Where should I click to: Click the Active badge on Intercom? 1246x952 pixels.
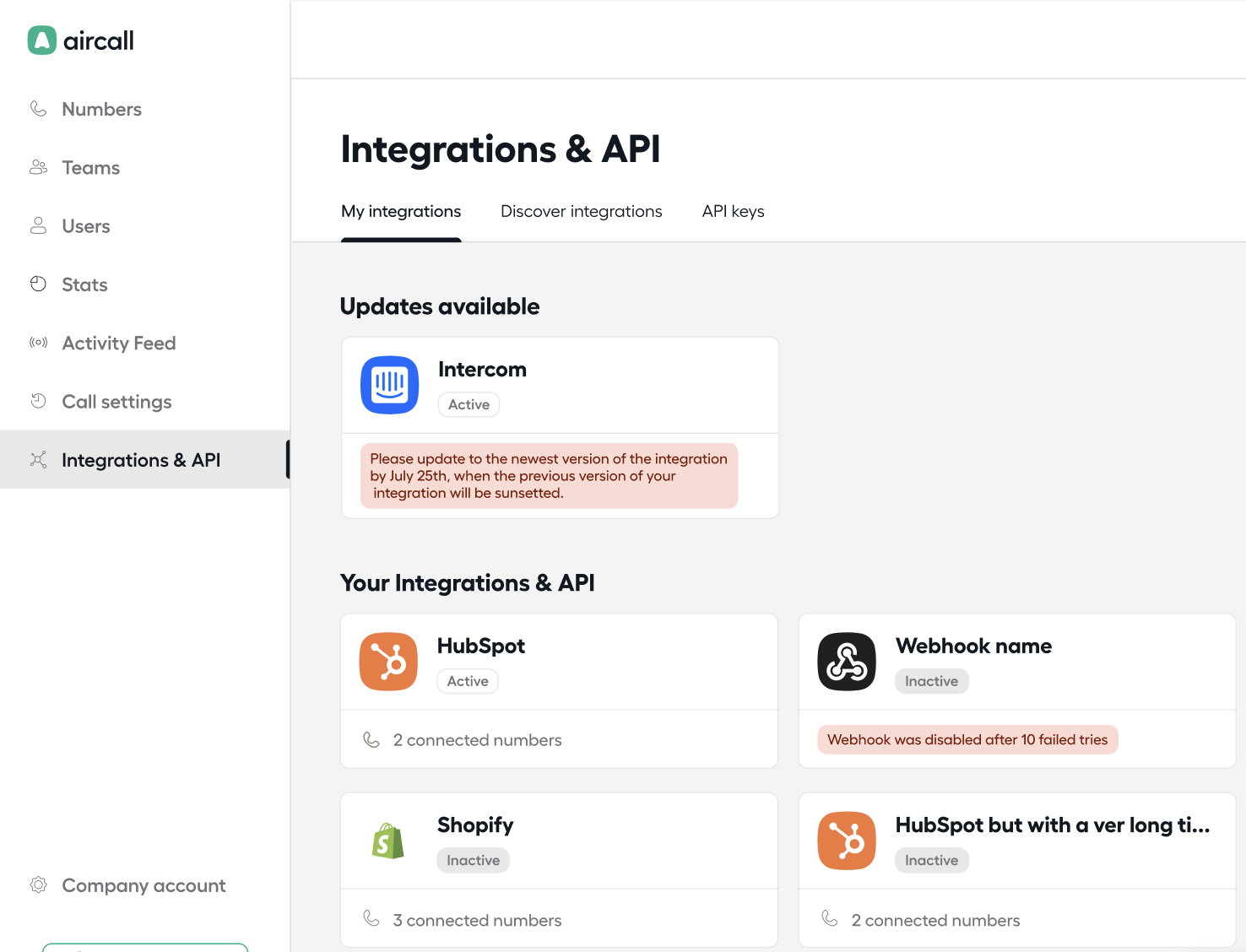469,404
